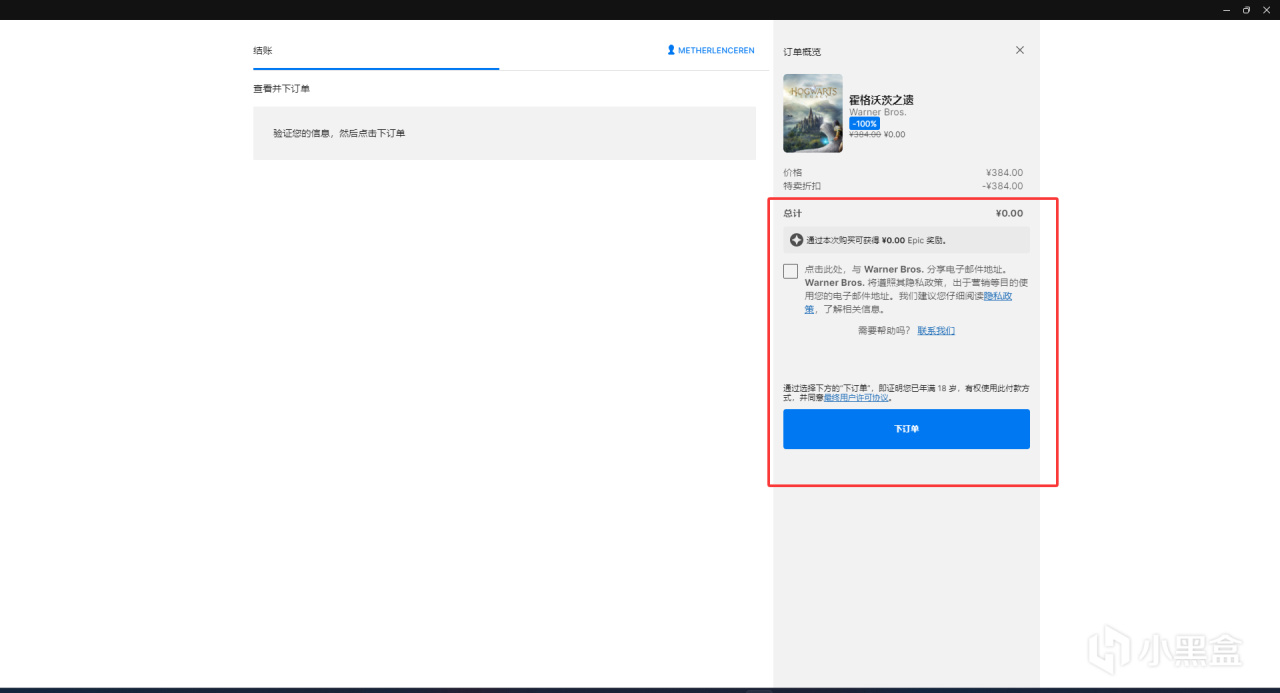The width and height of the screenshot is (1280, 693).
Task: Select the 结账 checkout tab
Action: click(x=263, y=50)
